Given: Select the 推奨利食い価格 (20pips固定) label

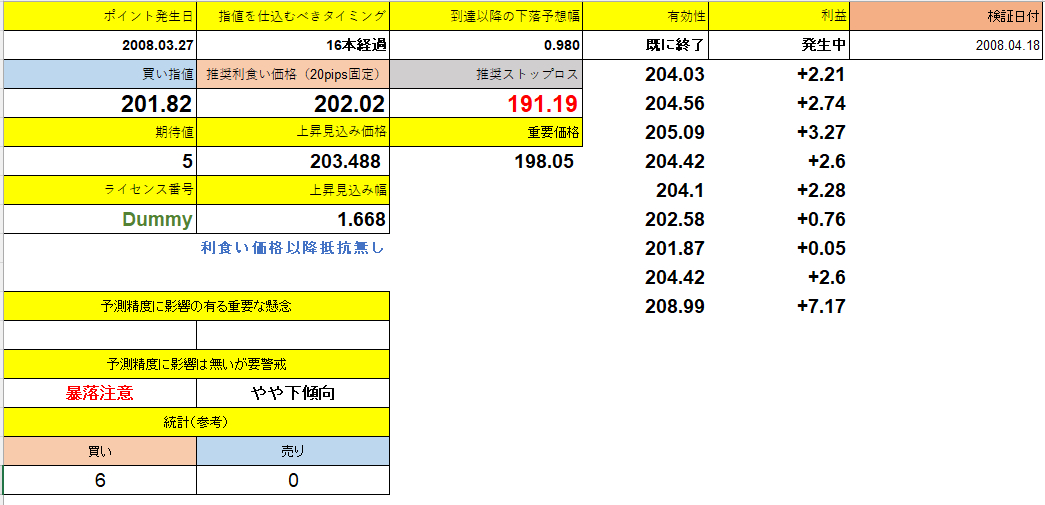Looking at the screenshot, I should pyautogui.click(x=293, y=75).
